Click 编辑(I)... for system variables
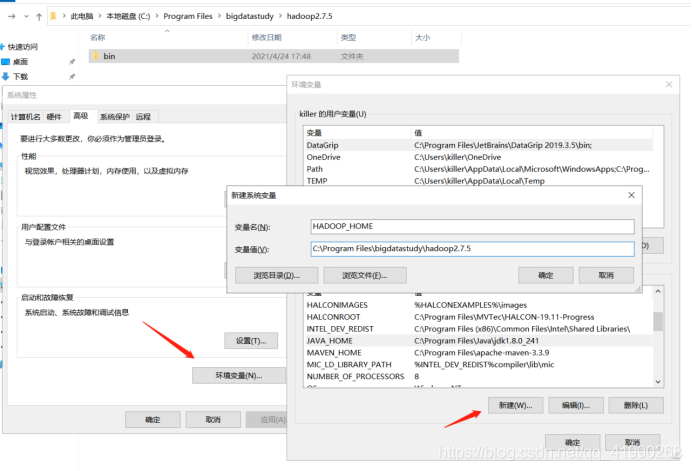 (576, 405)
